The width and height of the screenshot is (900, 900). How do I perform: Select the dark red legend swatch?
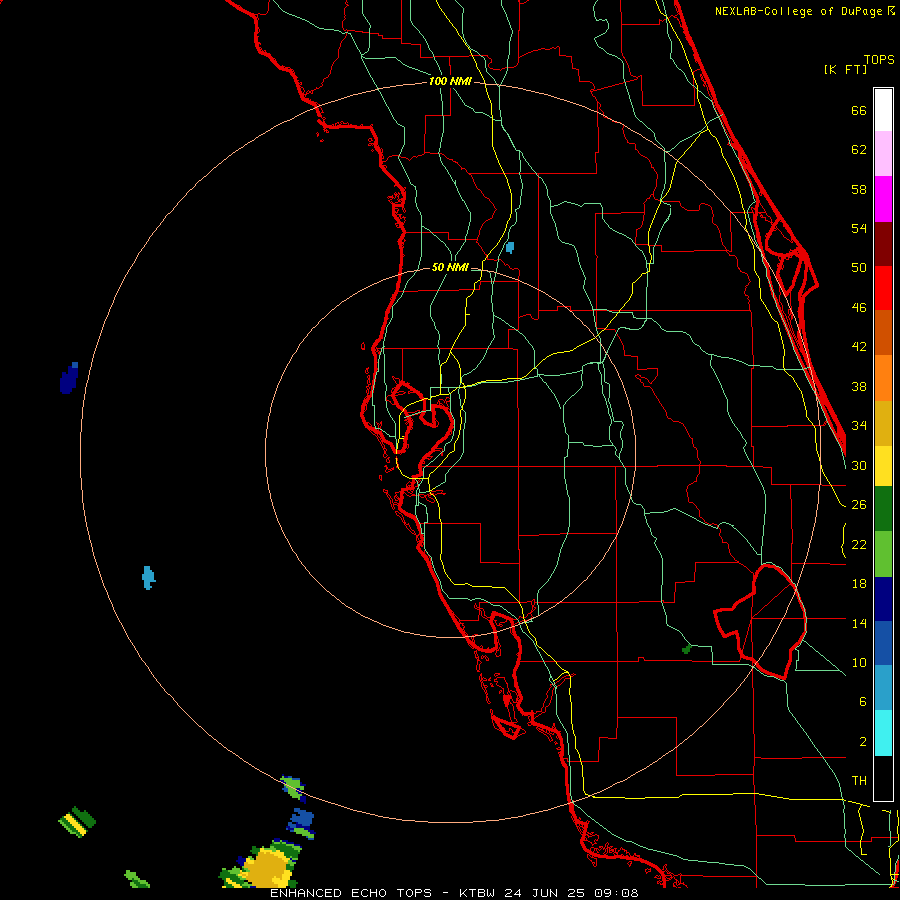883,244
